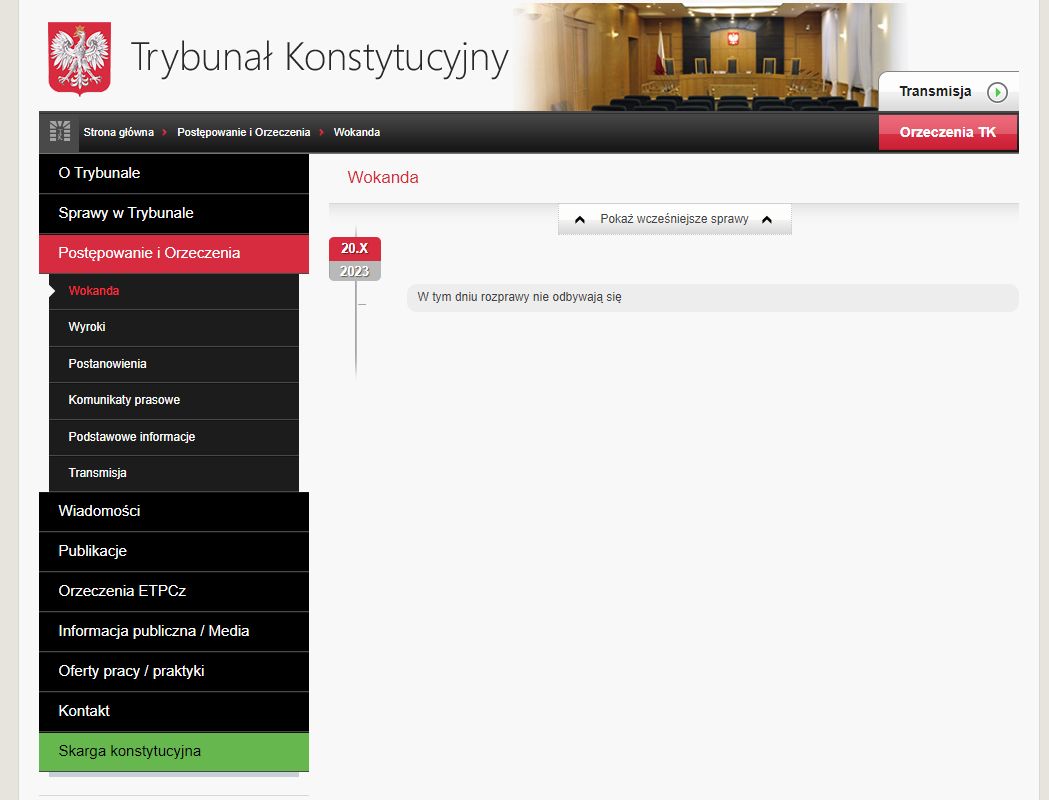Click the Wokanda breadcrumb item
This screenshot has height=800, width=1049.
357,132
